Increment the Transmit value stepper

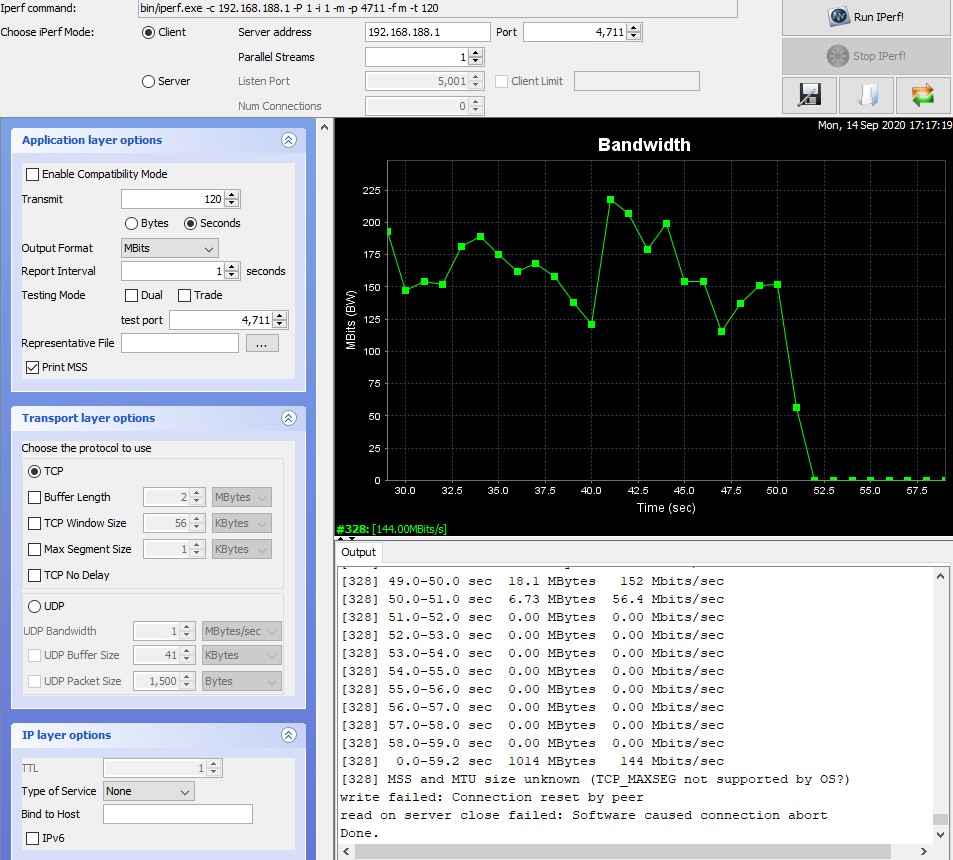tap(232, 195)
